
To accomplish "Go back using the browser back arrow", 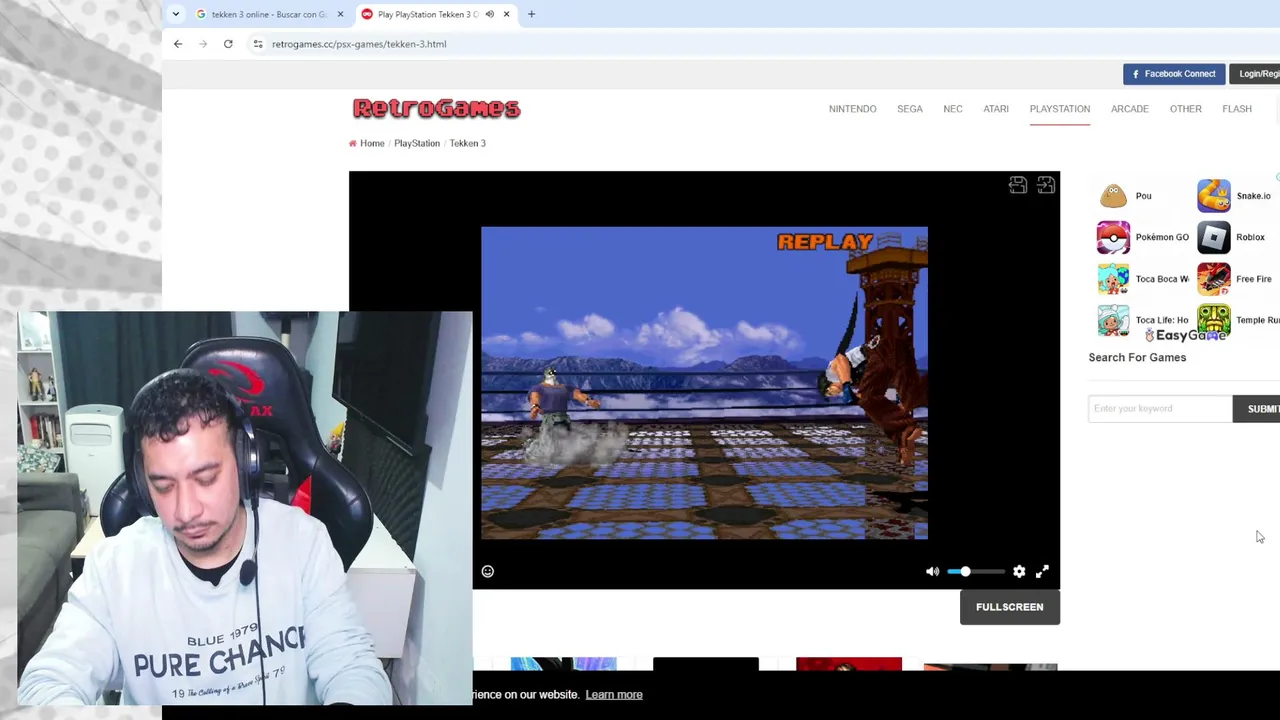I will click(x=178, y=44).
